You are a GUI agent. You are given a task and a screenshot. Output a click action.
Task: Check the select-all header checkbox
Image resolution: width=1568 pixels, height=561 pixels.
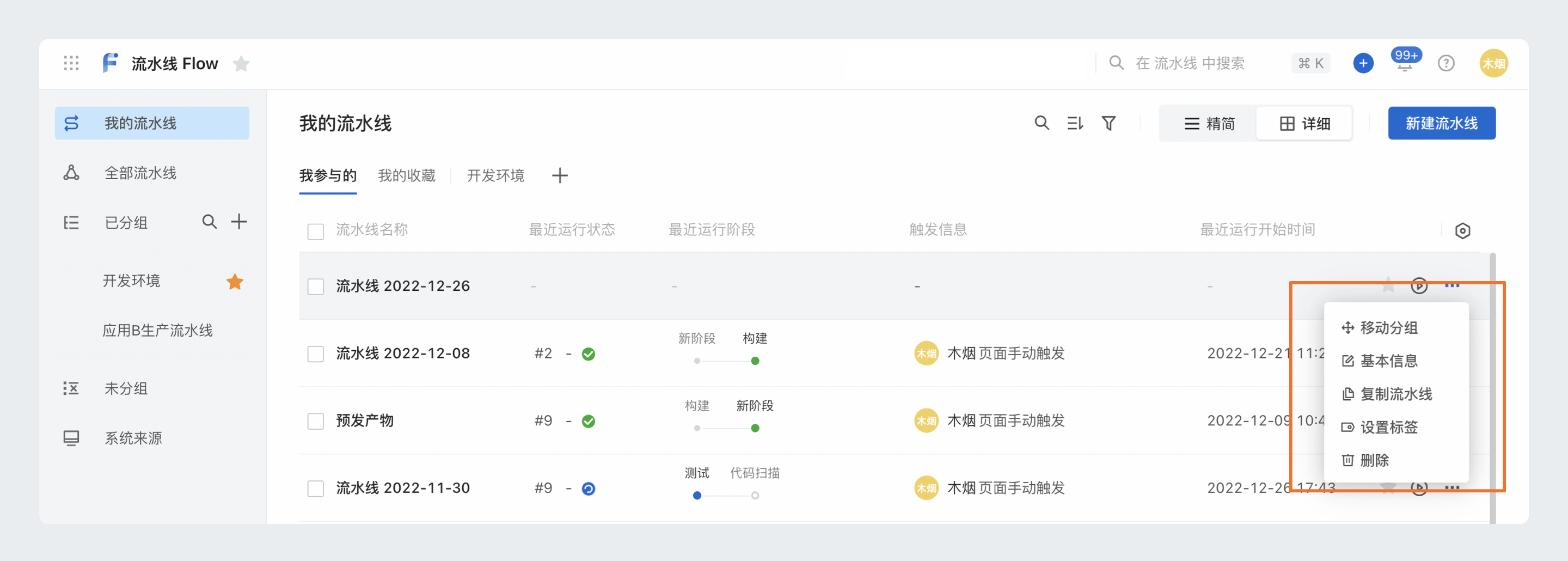315,231
